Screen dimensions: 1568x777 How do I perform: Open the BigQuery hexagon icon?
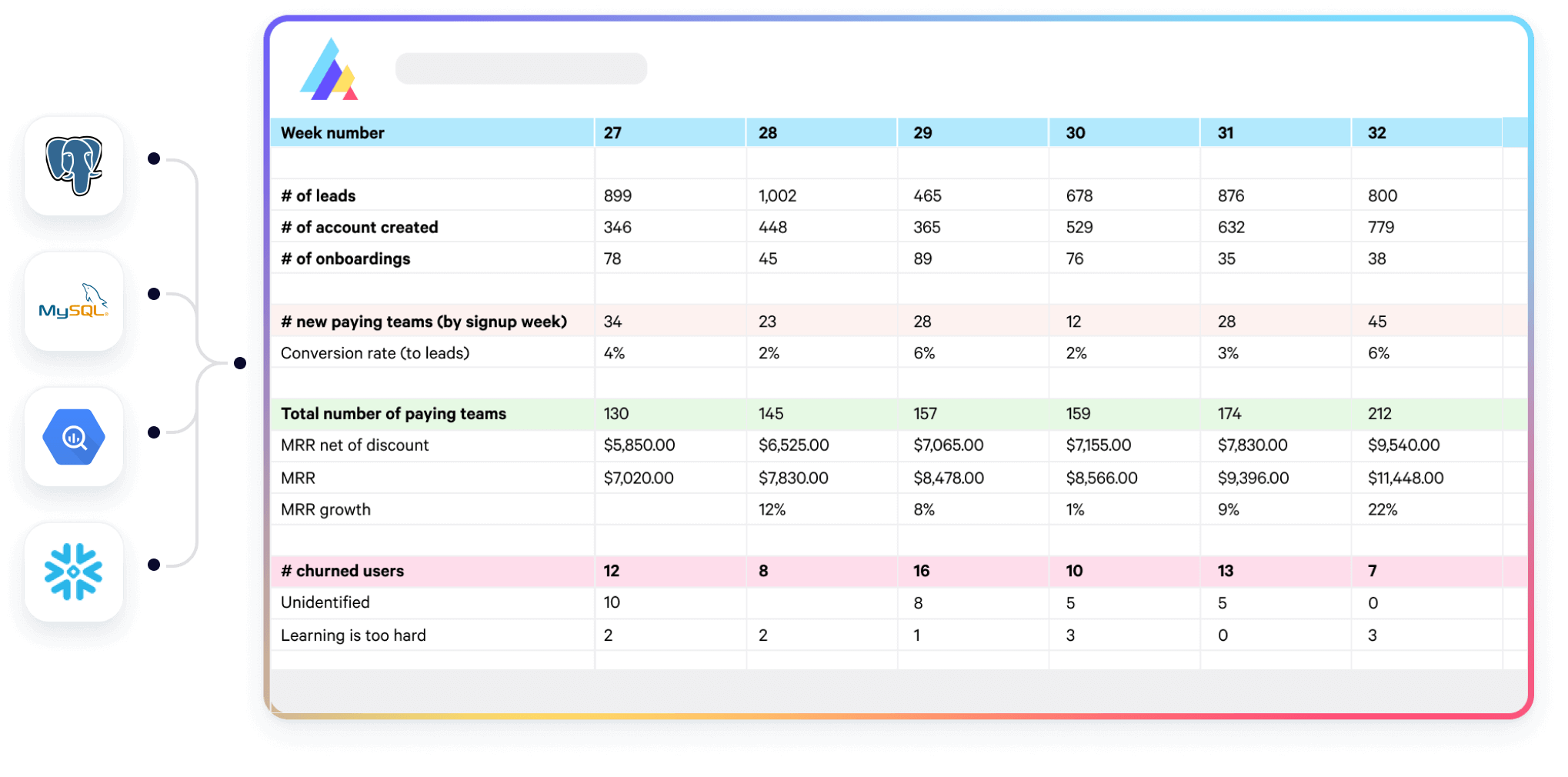click(74, 437)
